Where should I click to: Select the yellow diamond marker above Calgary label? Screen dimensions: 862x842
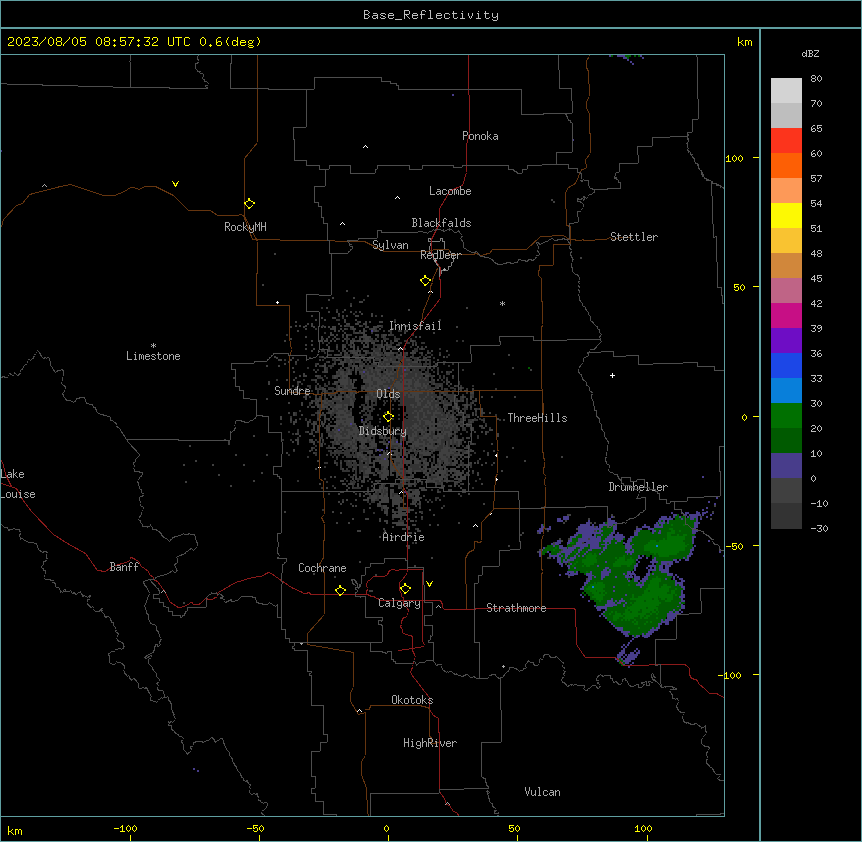[x=405, y=589]
